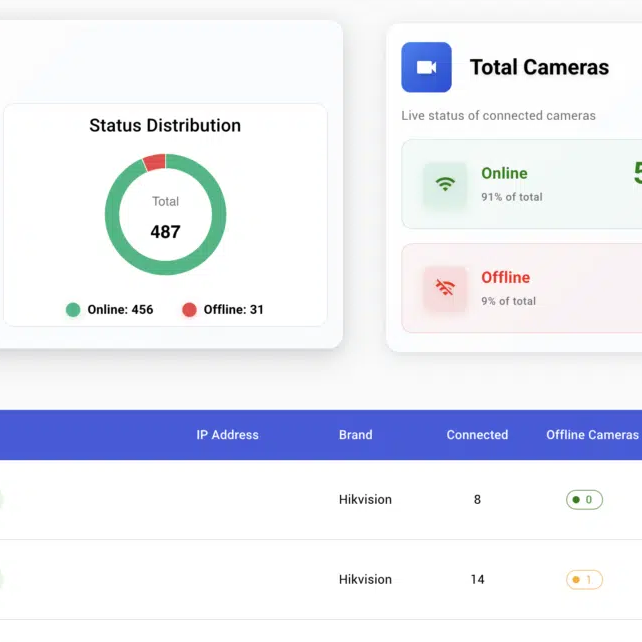Click the red segment of the donut chart
The image size is (642, 642).
tap(155, 162)
